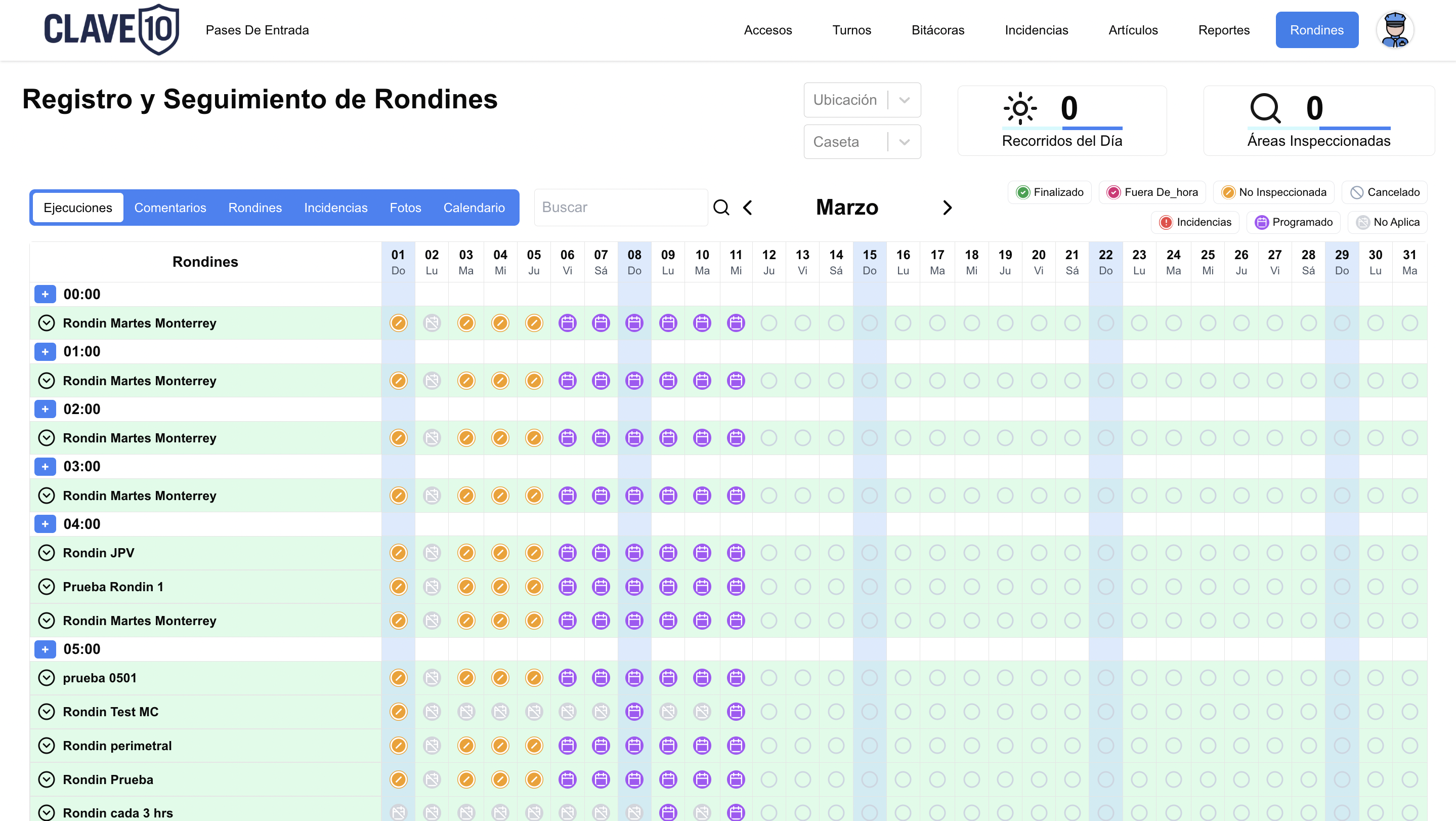Click the CLAVE 10 logo
Viewport: 1456px width, 821px height.
111,30
